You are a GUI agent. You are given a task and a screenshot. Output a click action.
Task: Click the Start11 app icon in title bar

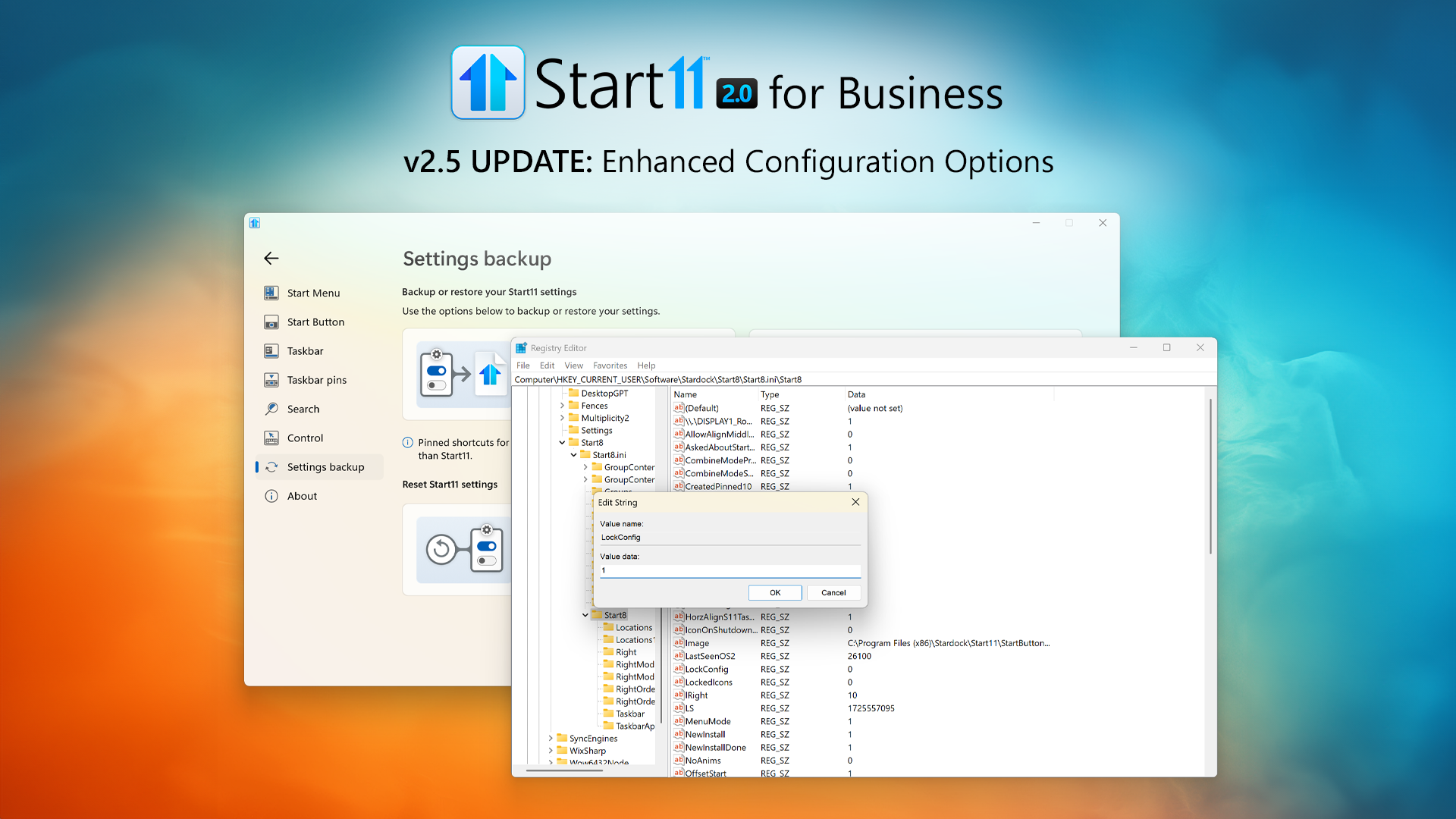click(255, 223)
